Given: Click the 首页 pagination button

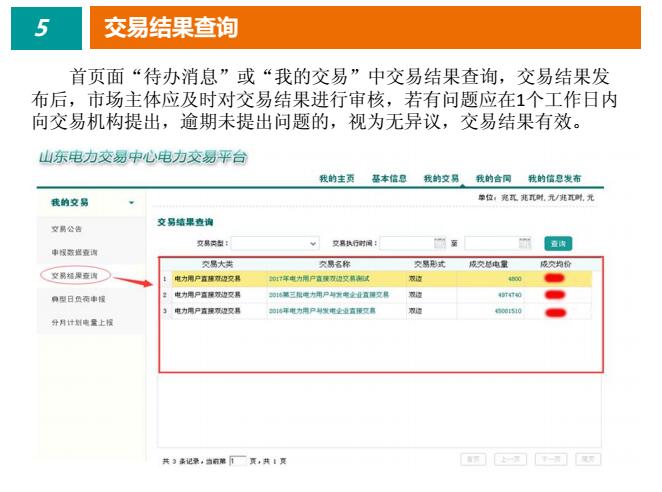Looking at the screenshot, I should point(473,459).
